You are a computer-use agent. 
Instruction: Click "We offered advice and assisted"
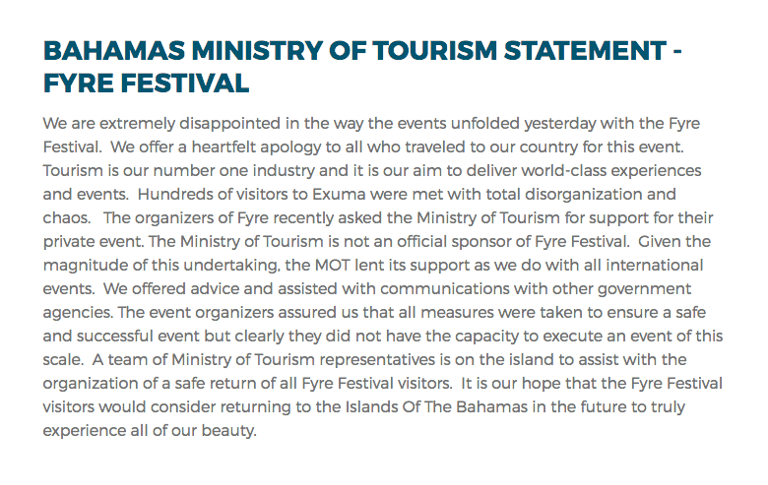point(220,289)
